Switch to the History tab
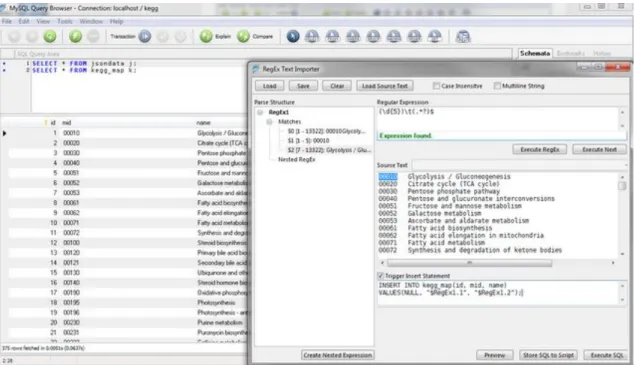This screenshot has width=635, height=365. pos(602,53)
